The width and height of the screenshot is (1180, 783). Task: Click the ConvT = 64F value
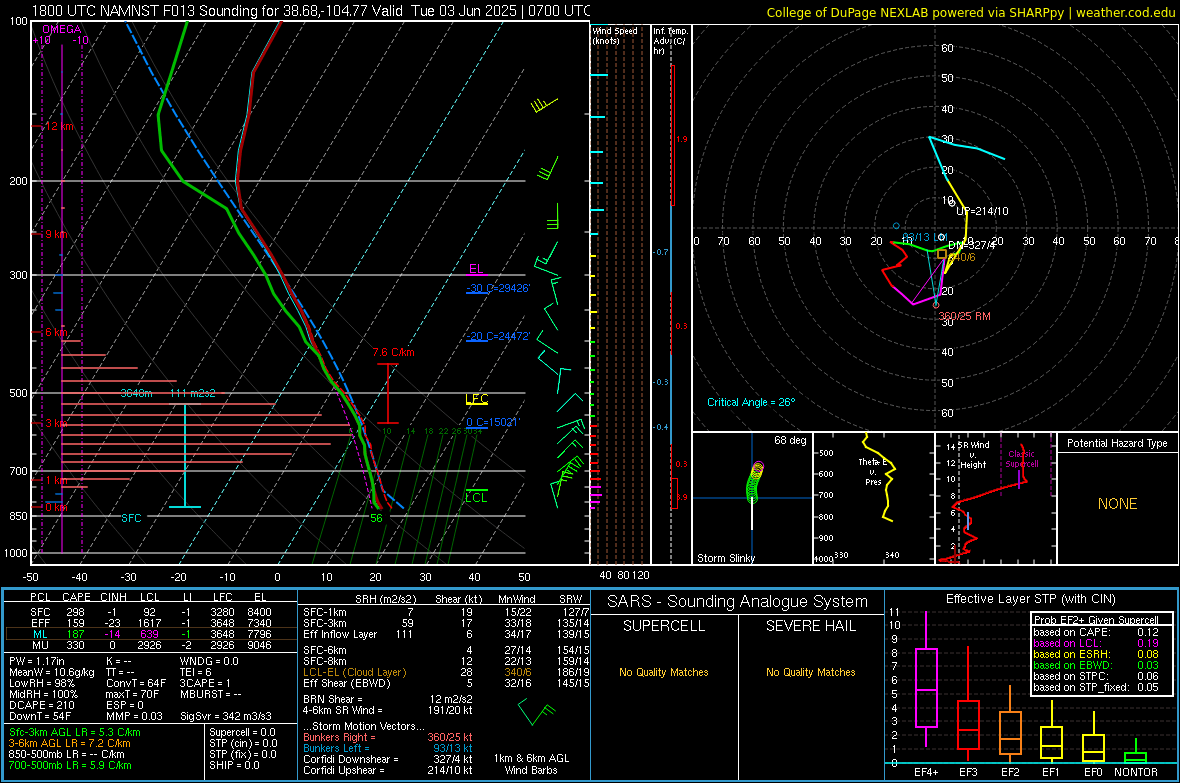tap(136, 683)
